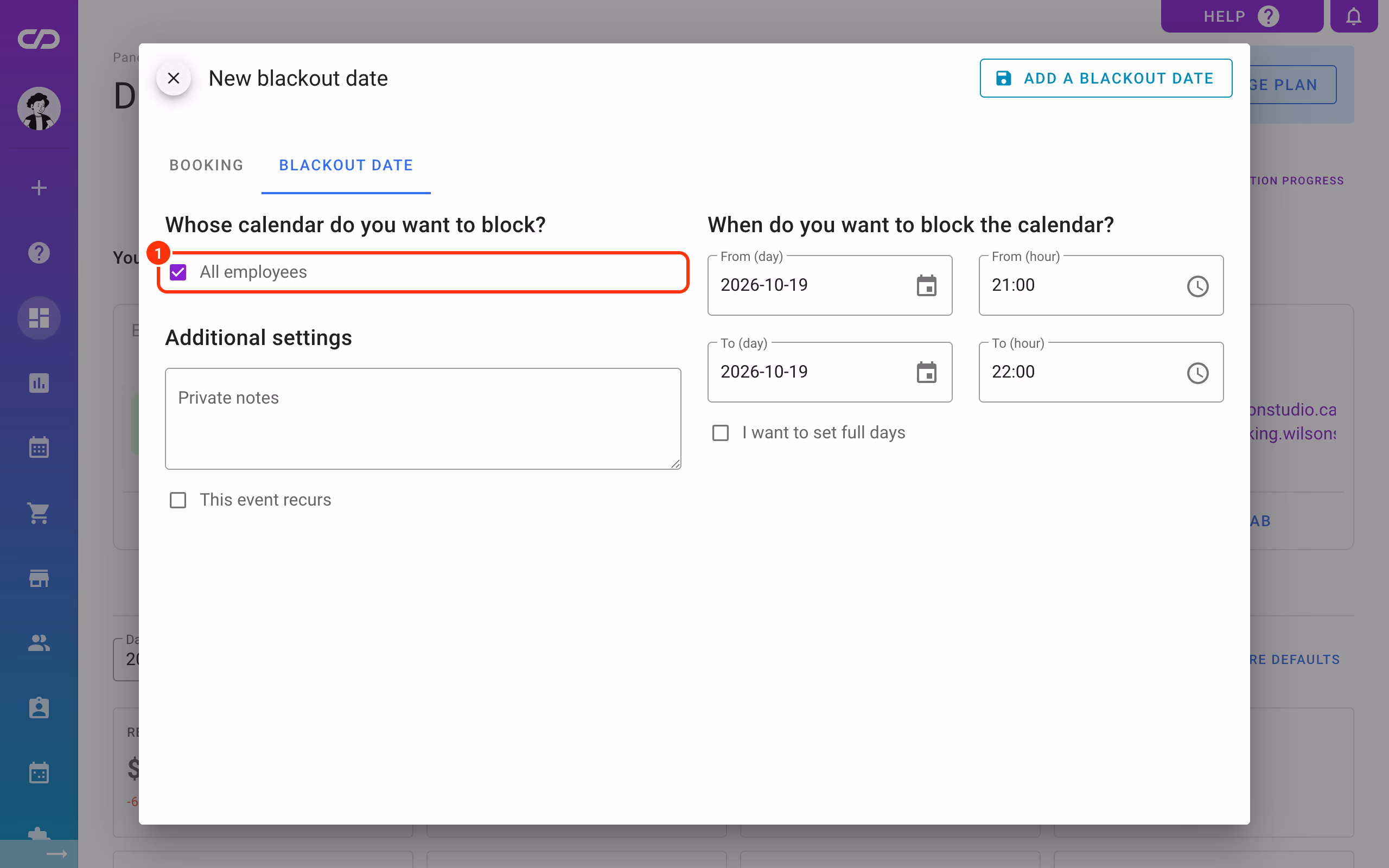Image resolution: width=1389 pixels, height=868 pixels.
Task: Open the dashboard grid icon in sidebar
Action: pyautogui.click(x=39, y=318)
